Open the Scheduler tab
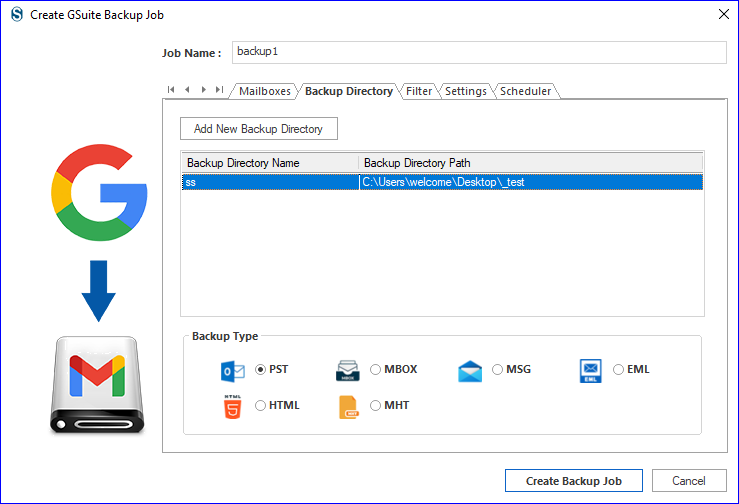This screenshot has width=739, height=504. coord(526,91)
